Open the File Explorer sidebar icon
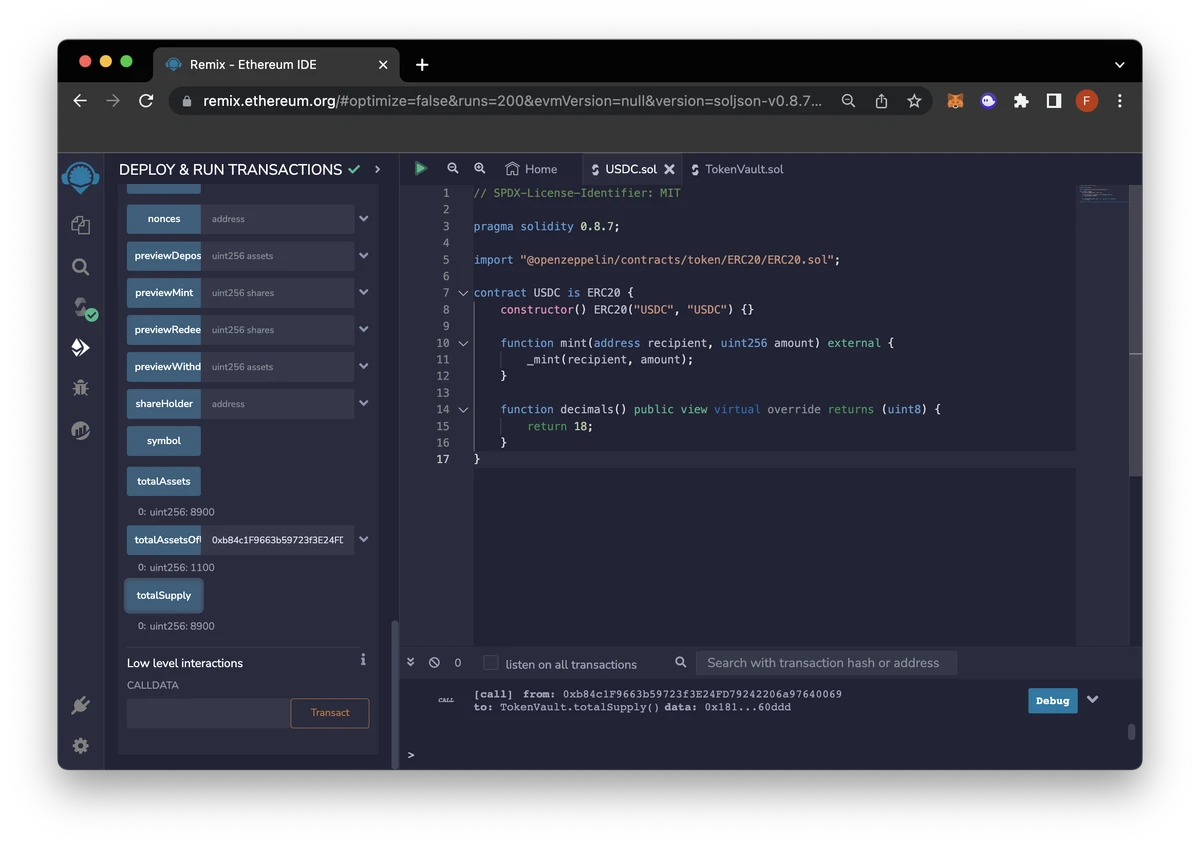This screenshot has width=1200, height=846. (81, 226)
